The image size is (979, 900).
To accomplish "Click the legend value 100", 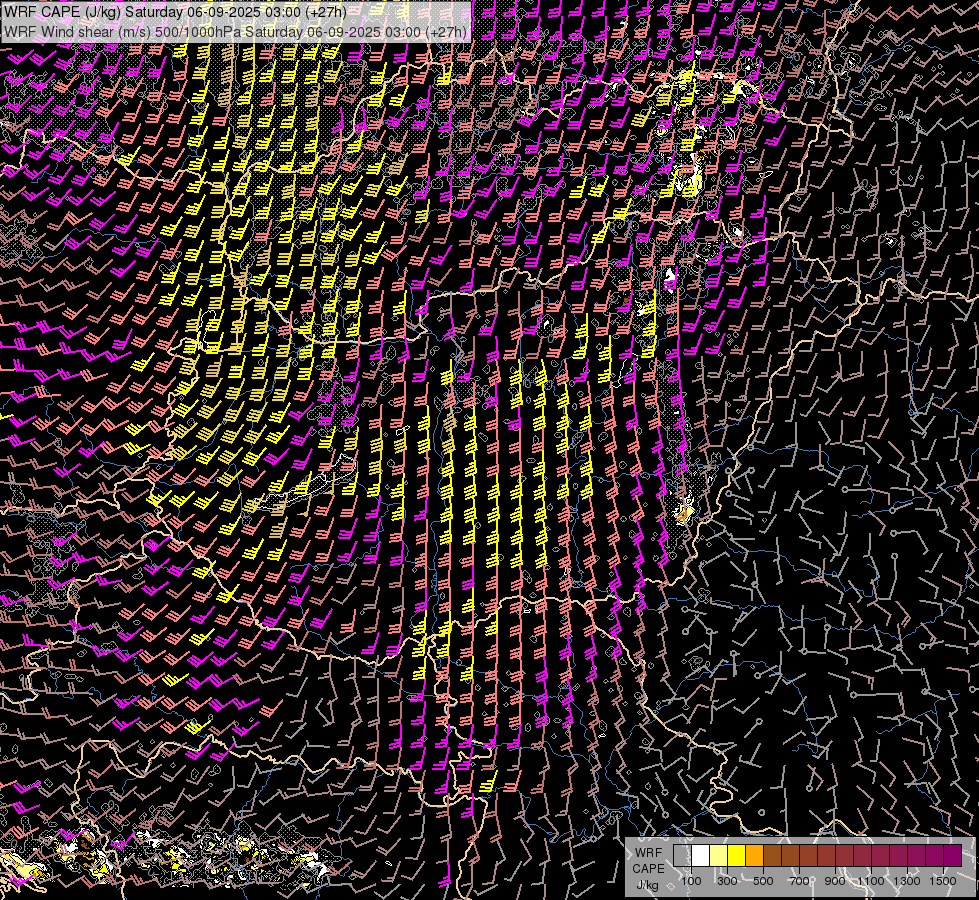I will [691, 881].
